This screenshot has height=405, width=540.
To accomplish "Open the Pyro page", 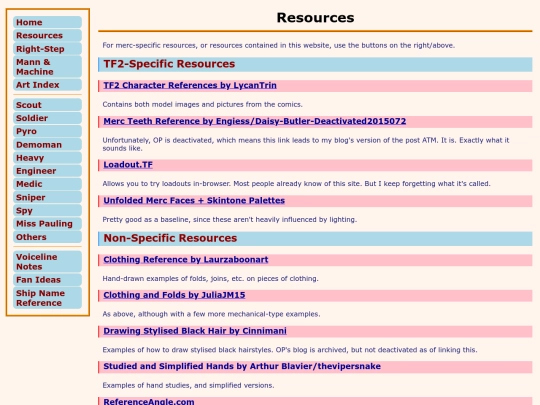I will tap(48, 131).
